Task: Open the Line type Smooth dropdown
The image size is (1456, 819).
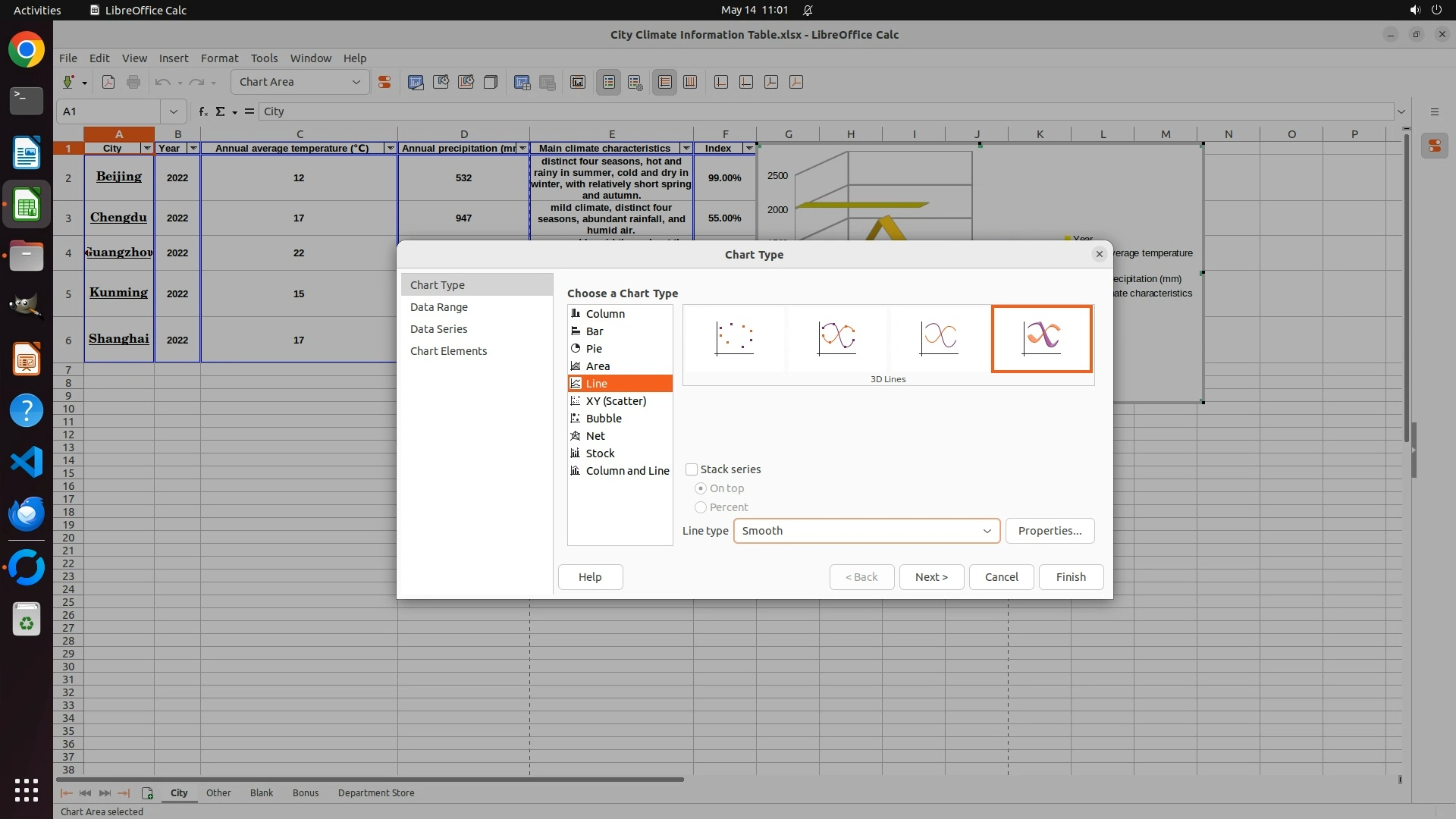Action: tap(866, 531)
